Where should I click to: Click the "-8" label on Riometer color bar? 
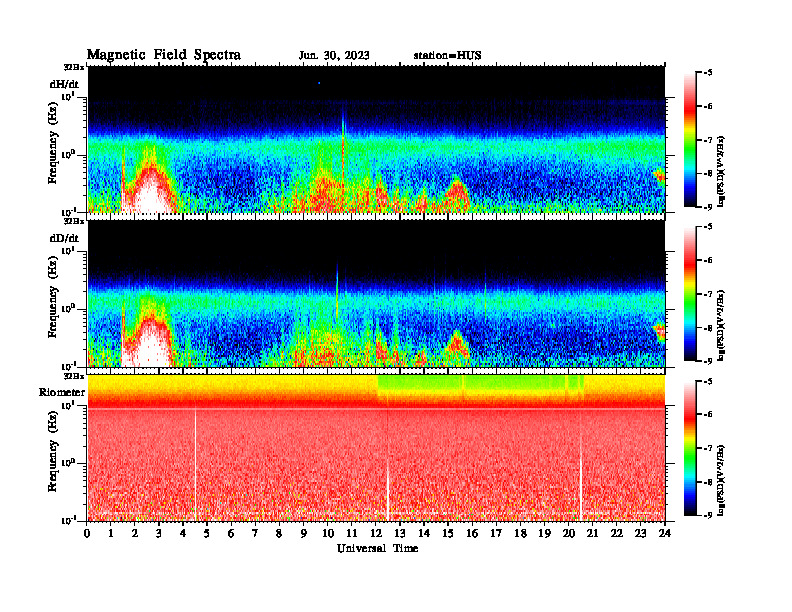[708, 482]
